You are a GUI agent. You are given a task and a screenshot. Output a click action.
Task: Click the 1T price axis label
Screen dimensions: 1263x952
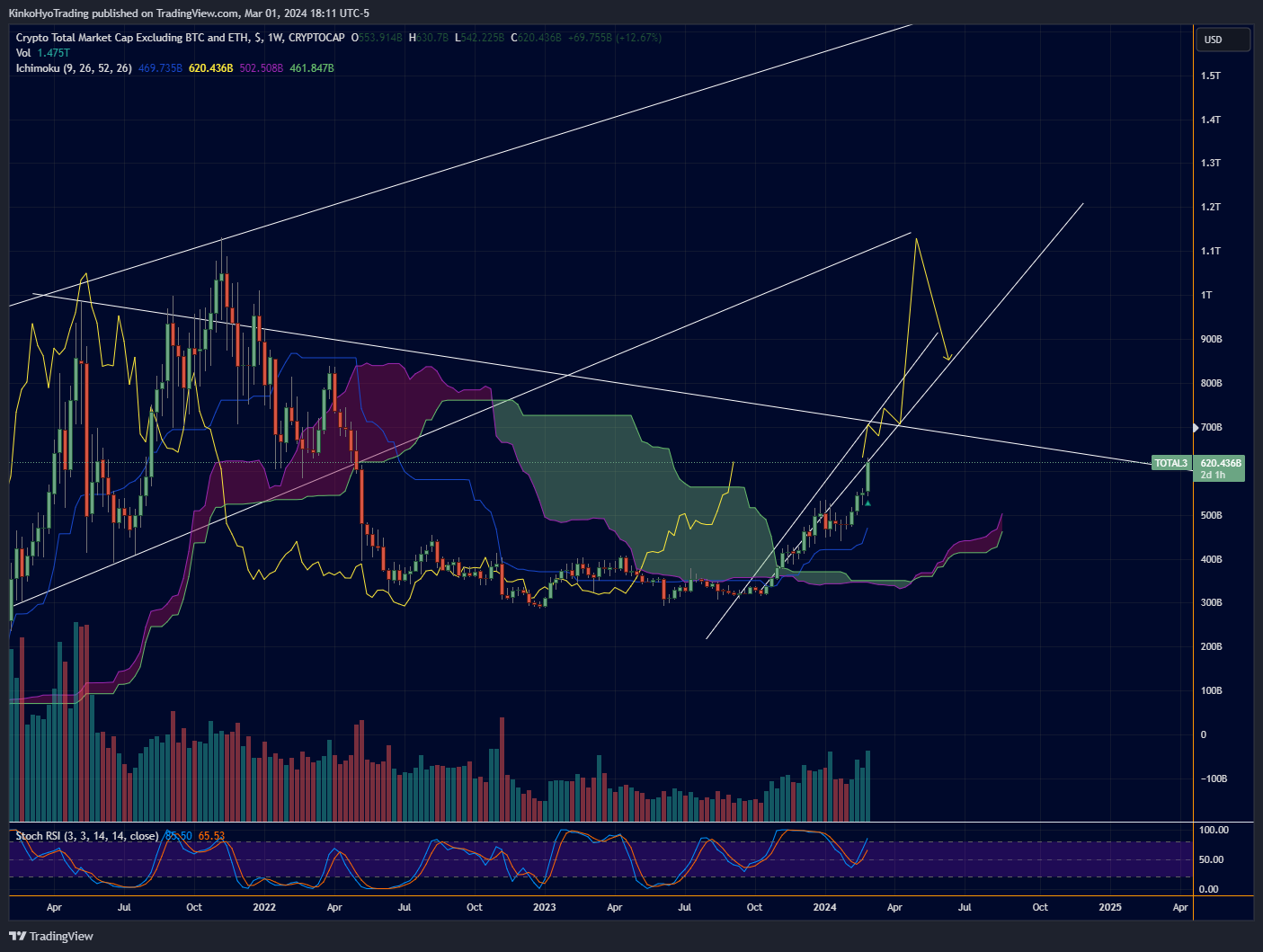(x=1206, y=295)
